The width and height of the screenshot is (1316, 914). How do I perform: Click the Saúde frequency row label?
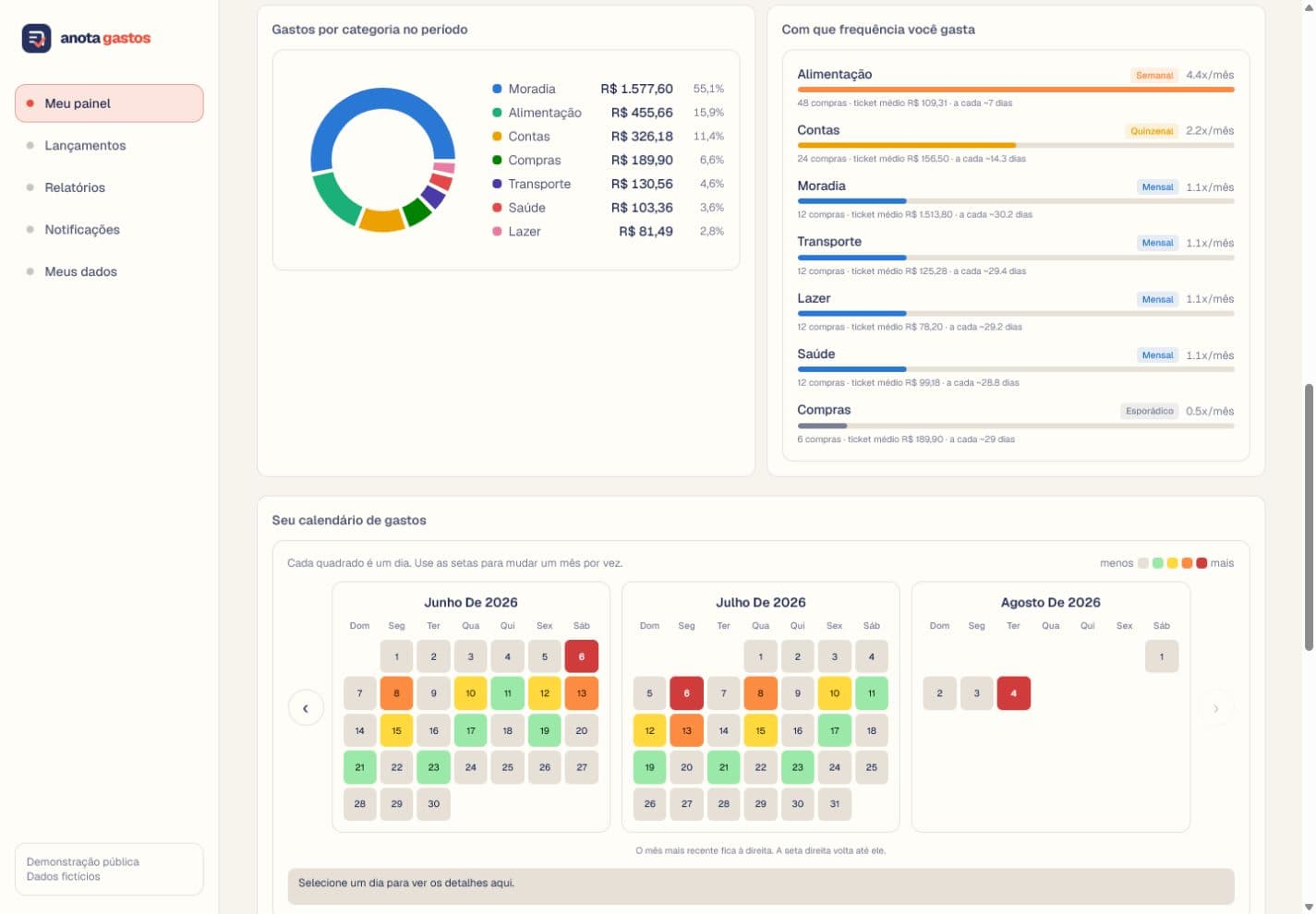[x=816, y=354]
